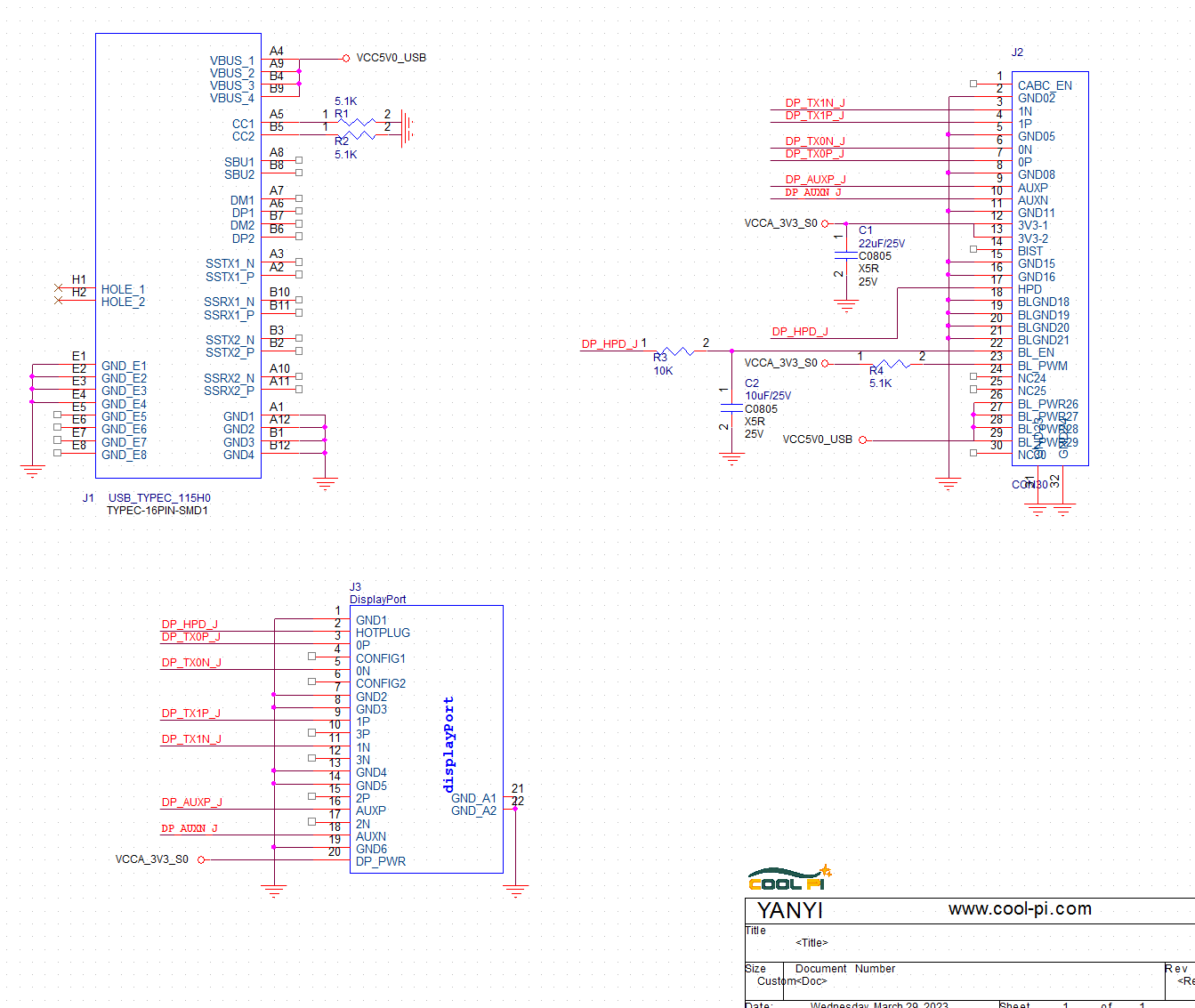Select the CONFIG1 pin name on J3
This screenshot has height=1008, width=1195.
point(381,658)
